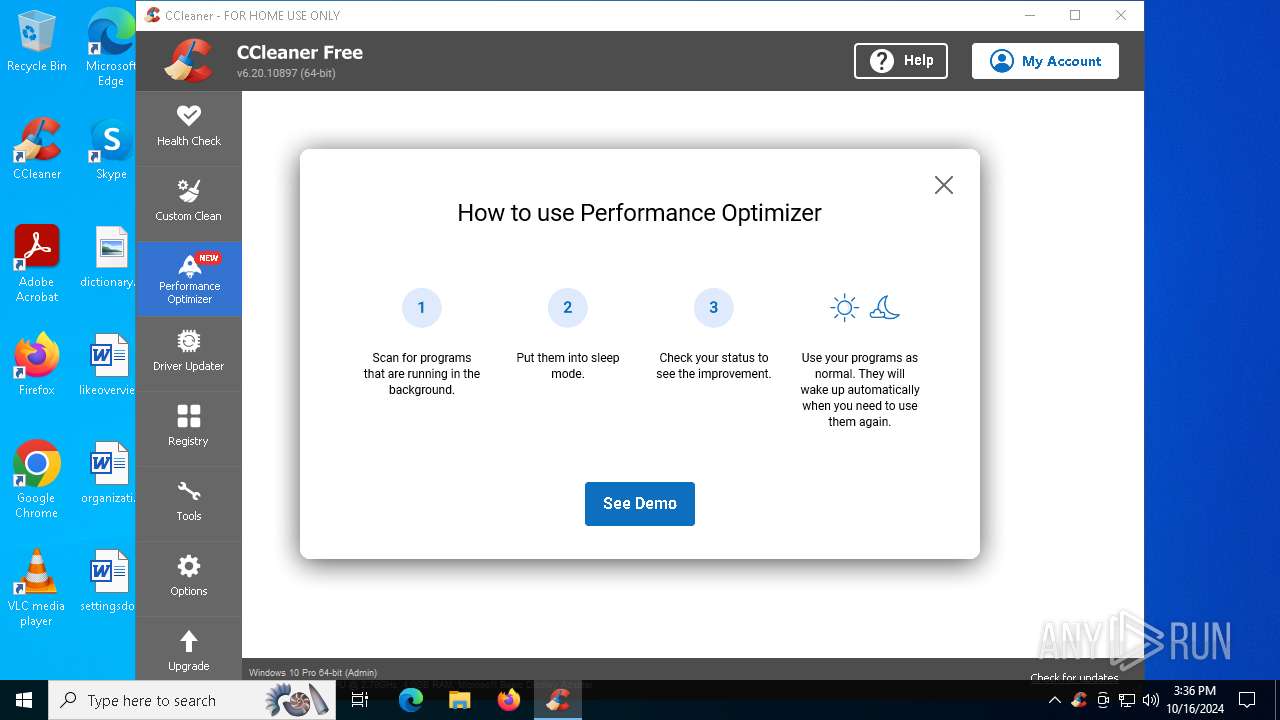Open Windows Start menu
This screenshot has width=1280, height=720.
(x=24, y=700)
